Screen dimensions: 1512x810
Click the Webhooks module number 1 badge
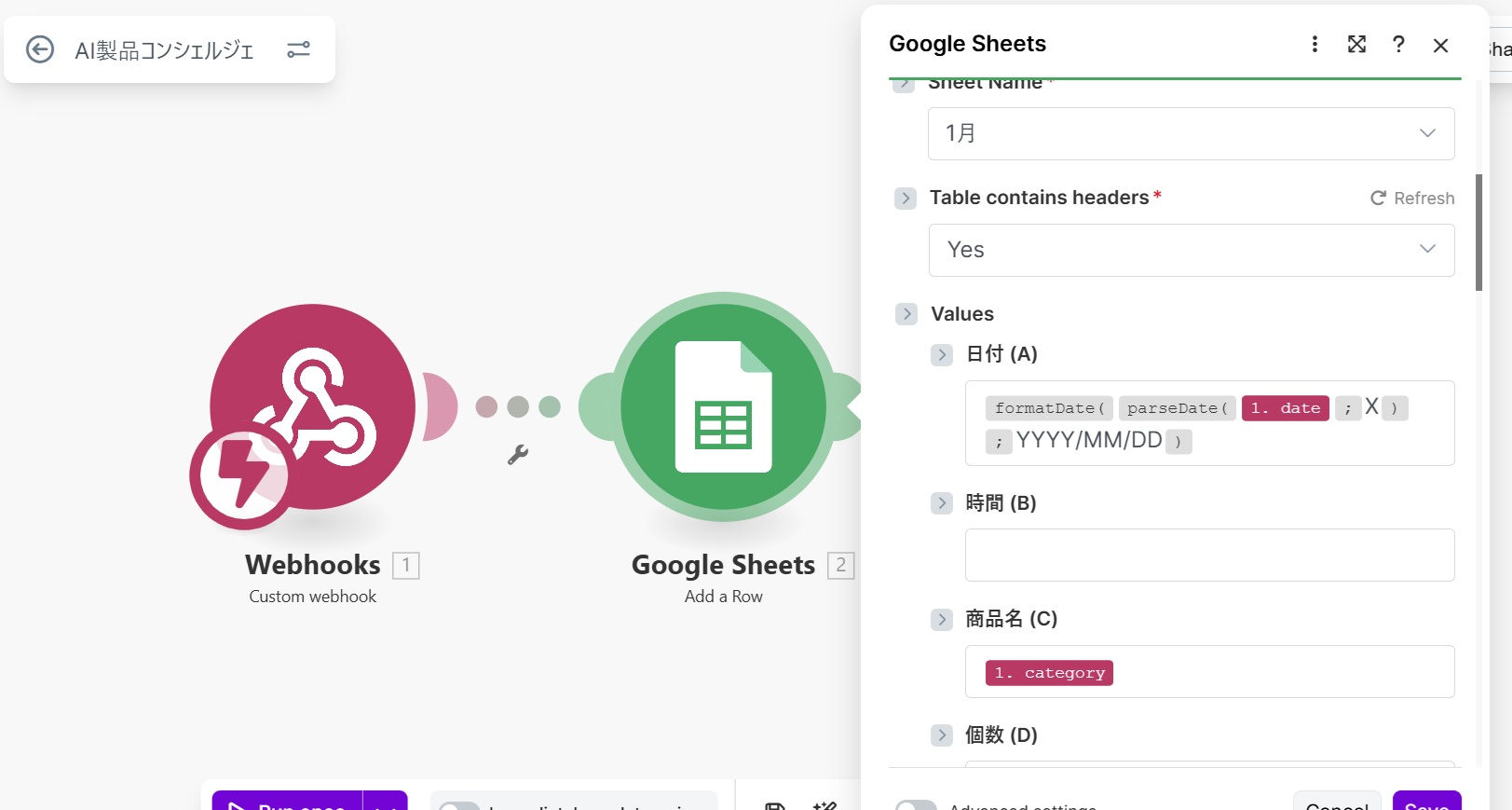pos(406,565)
